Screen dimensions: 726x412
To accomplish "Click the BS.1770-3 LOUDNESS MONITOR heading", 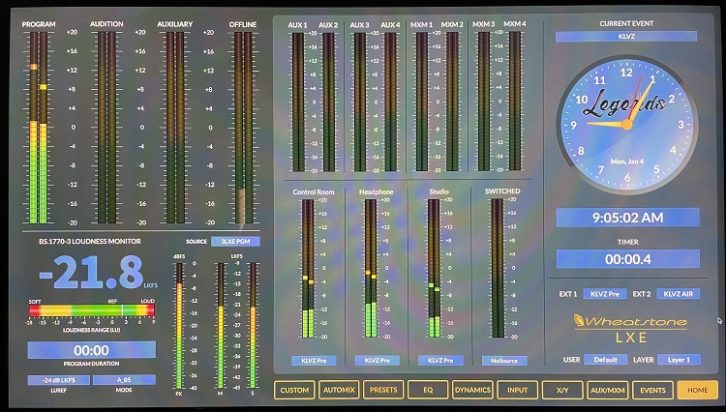I will click(90, 241).
